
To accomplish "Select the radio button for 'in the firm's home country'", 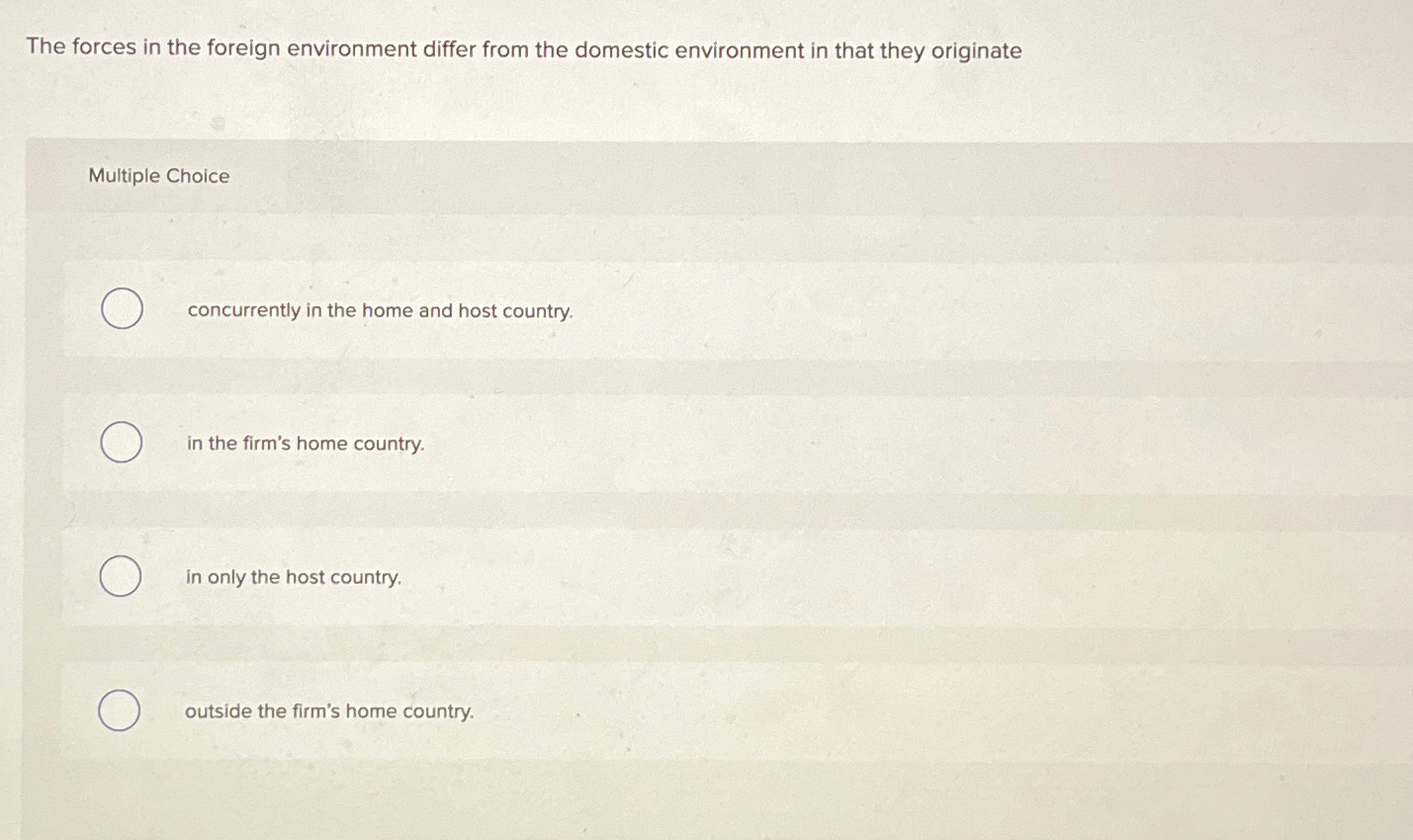I will (120, 442).
